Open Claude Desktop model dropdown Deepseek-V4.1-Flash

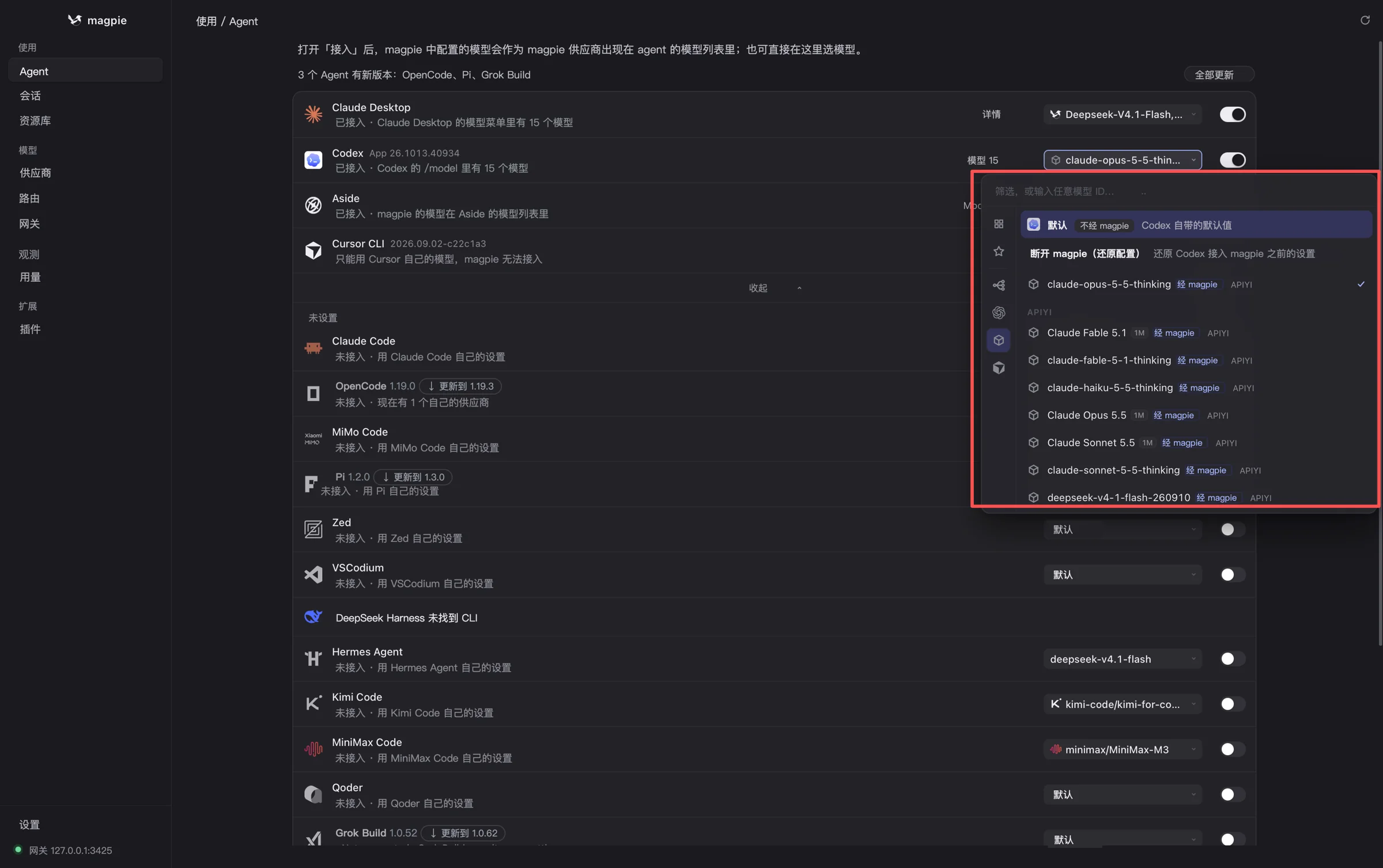tap(1123, 114)
